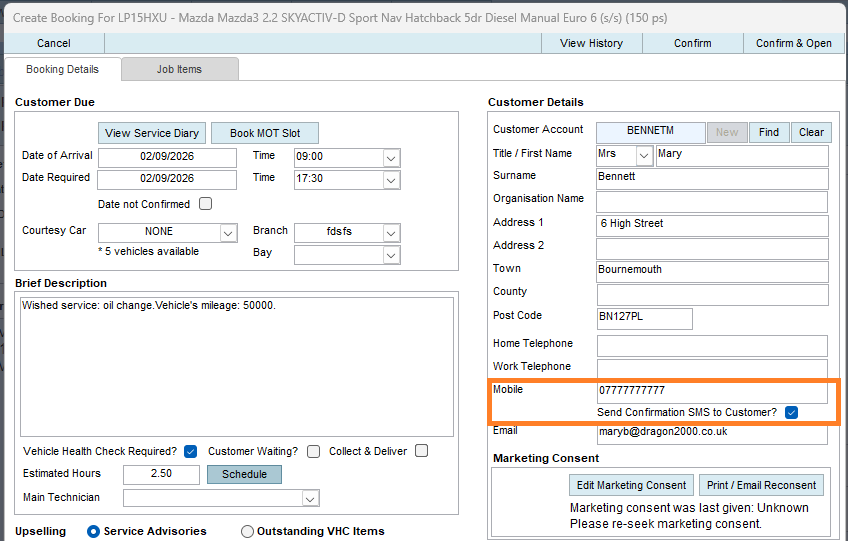
Task: Expand the Bay dropdown
Action: tap(391, 255)
